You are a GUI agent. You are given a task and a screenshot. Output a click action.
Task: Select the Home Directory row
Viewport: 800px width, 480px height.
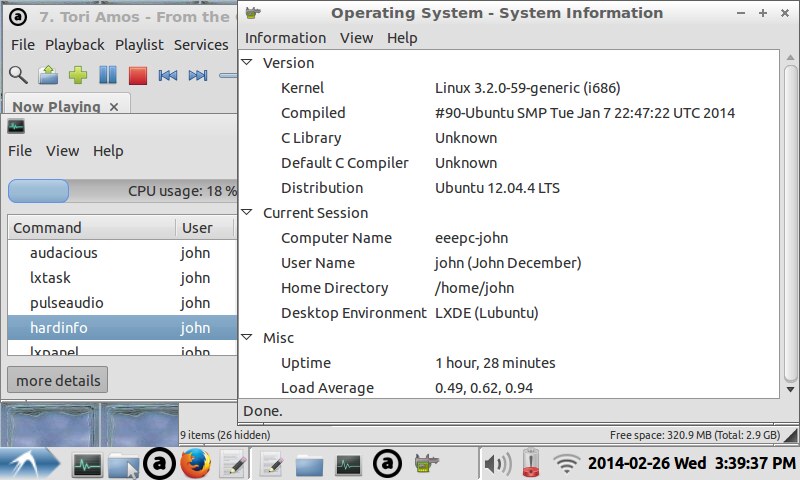pos(509,288)
